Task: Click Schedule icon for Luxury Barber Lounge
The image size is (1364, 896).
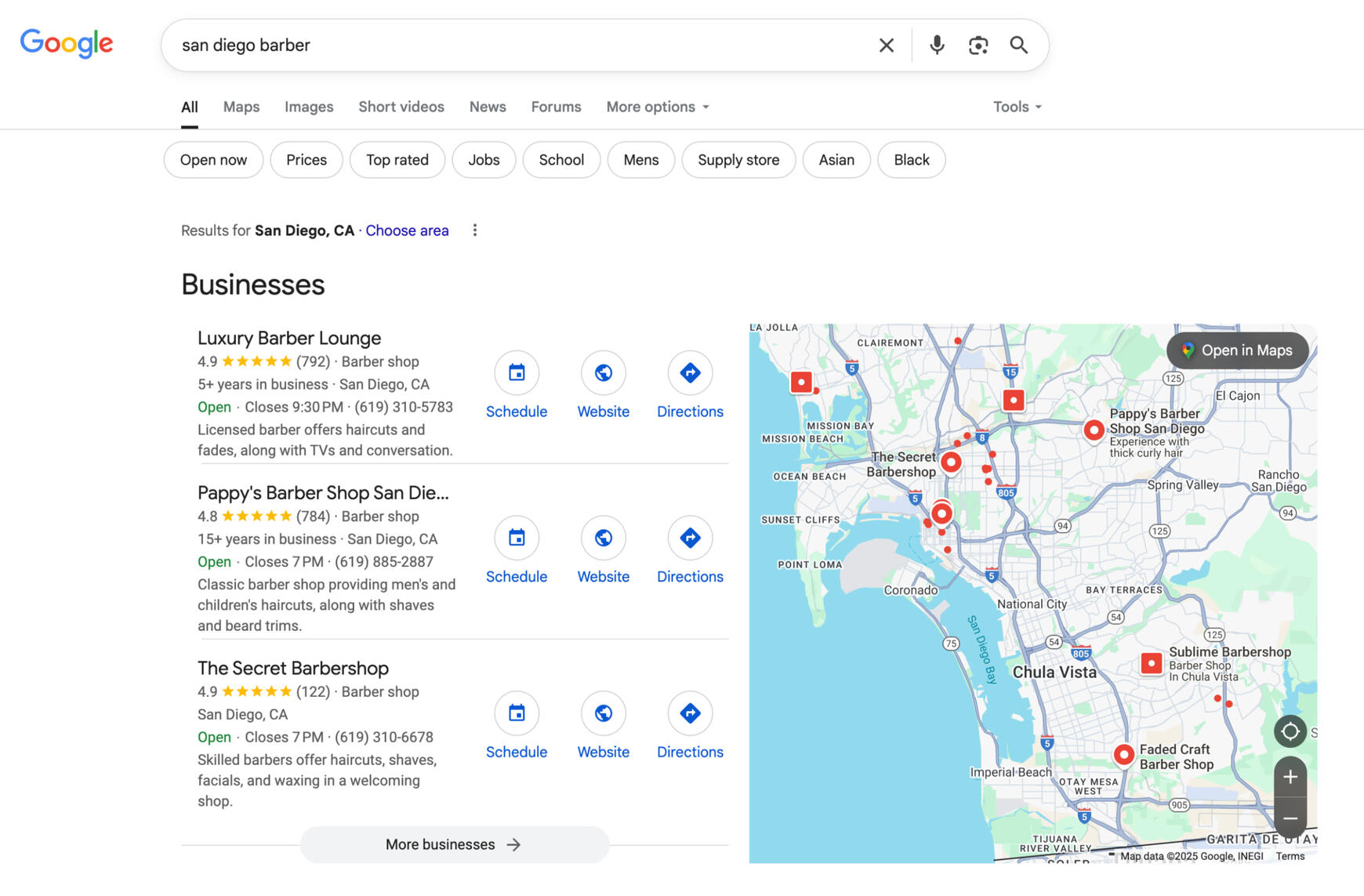Action: coord(517,373)
